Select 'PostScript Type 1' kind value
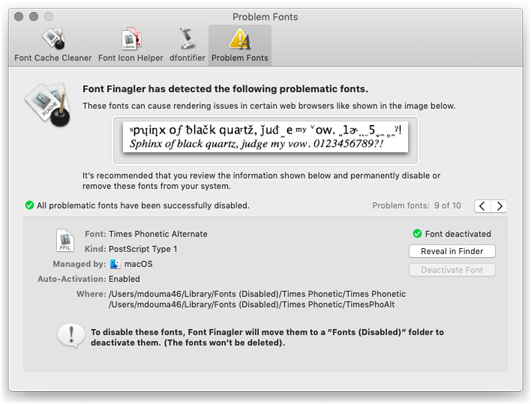The image size is (531, 404). coord(143,249)
